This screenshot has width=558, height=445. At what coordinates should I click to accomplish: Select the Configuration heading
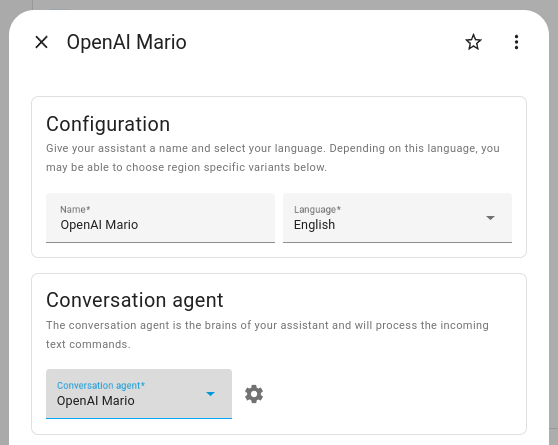108,124
